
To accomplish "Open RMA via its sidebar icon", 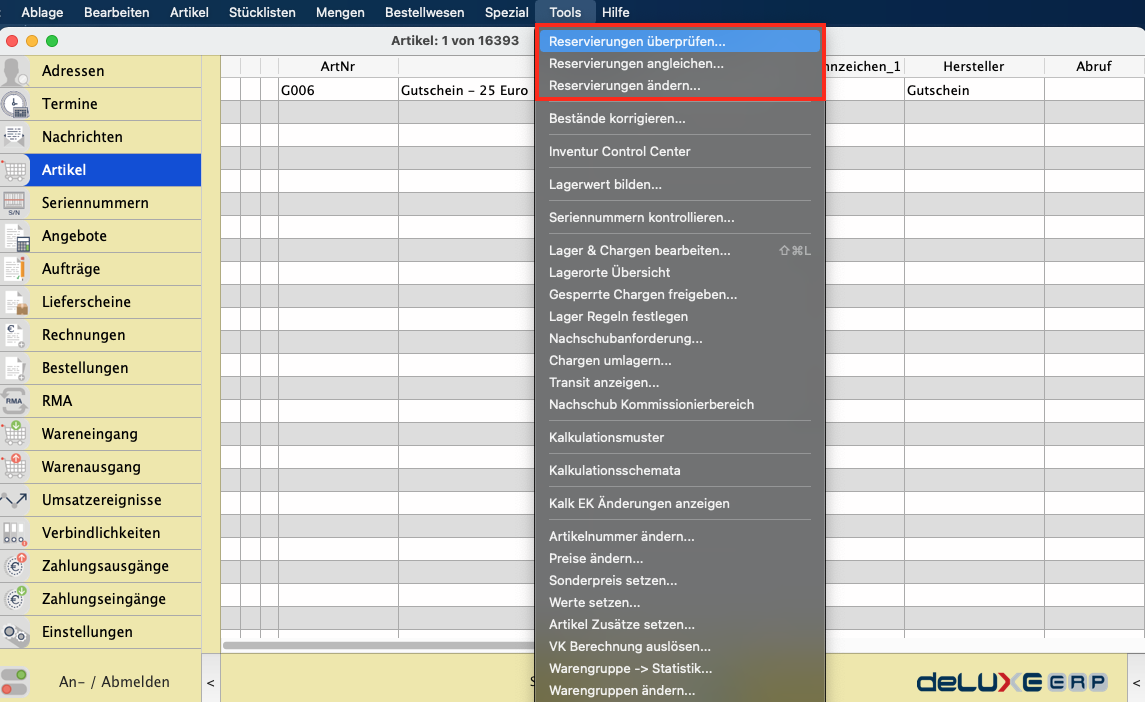I will [x=15, y=402].
